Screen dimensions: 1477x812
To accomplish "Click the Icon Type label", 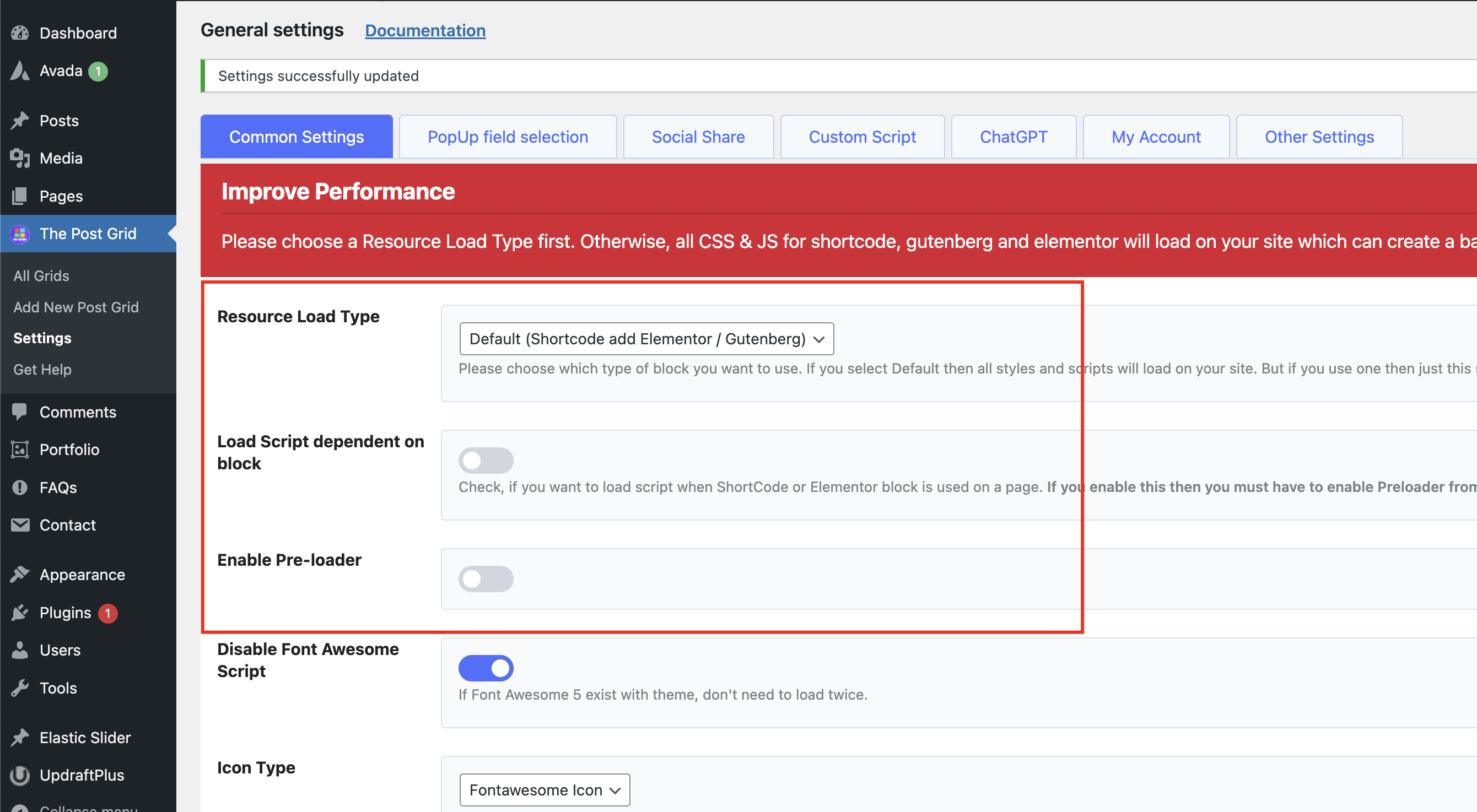I will click(256, 768).
